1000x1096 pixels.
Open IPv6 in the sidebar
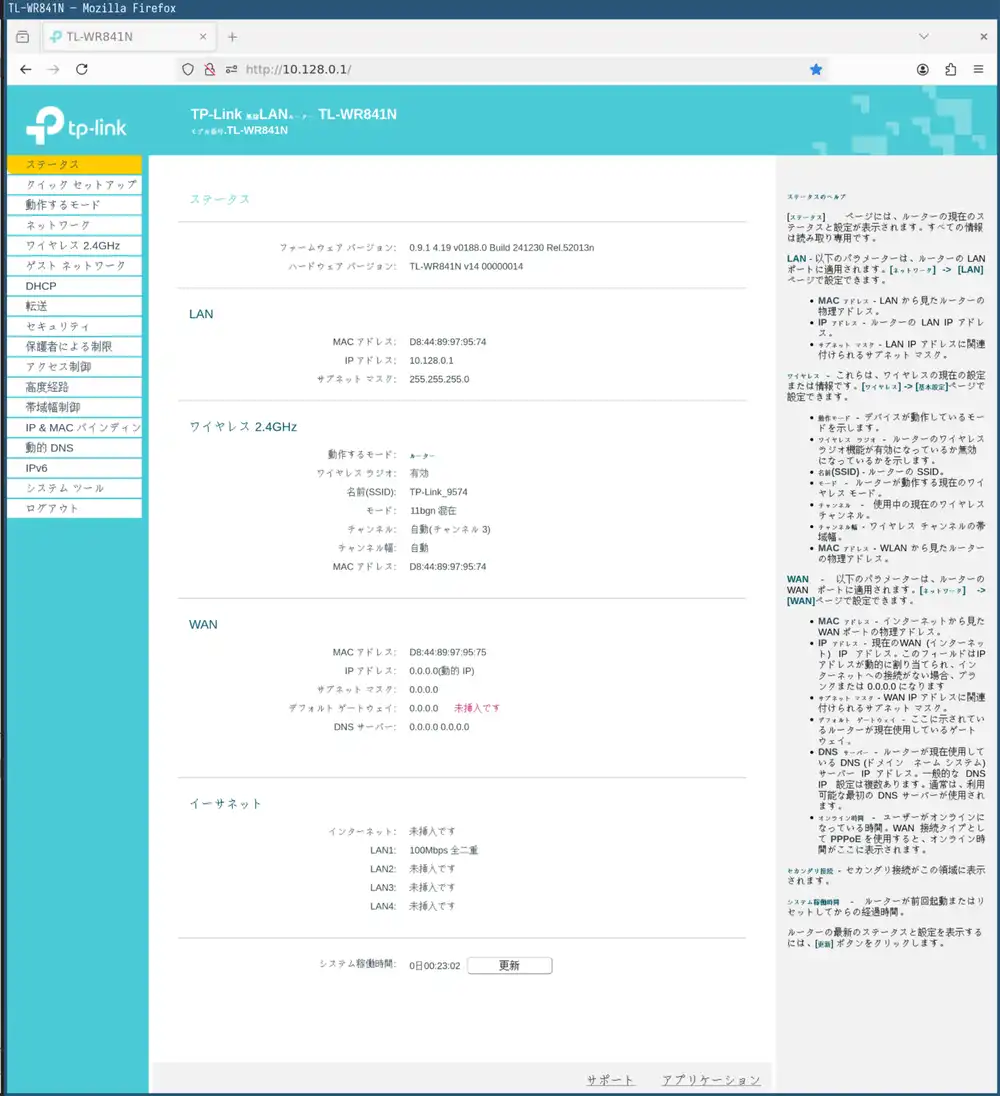(74, 468)
